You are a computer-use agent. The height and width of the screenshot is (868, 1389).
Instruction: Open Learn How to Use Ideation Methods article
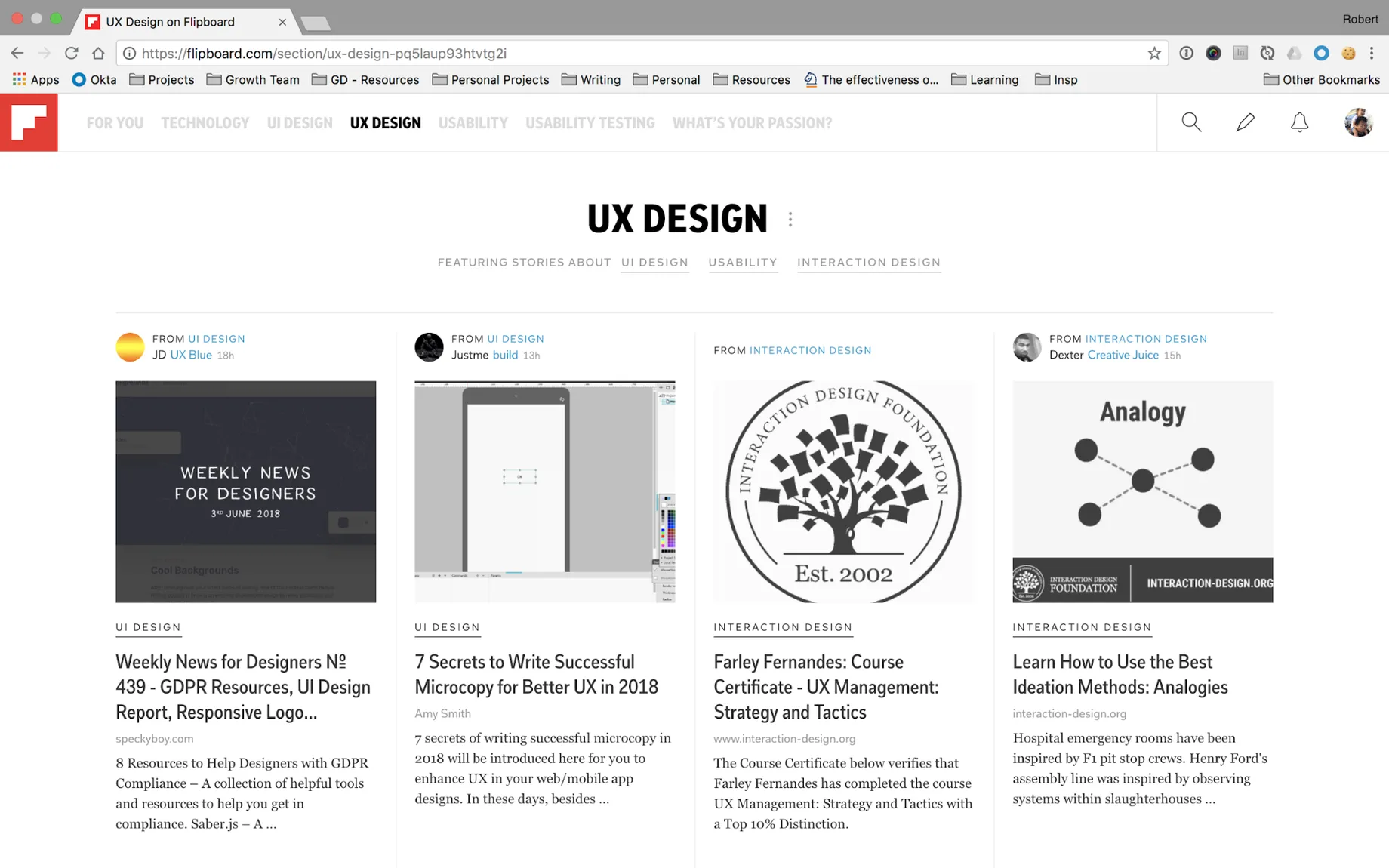point(1120,674)
